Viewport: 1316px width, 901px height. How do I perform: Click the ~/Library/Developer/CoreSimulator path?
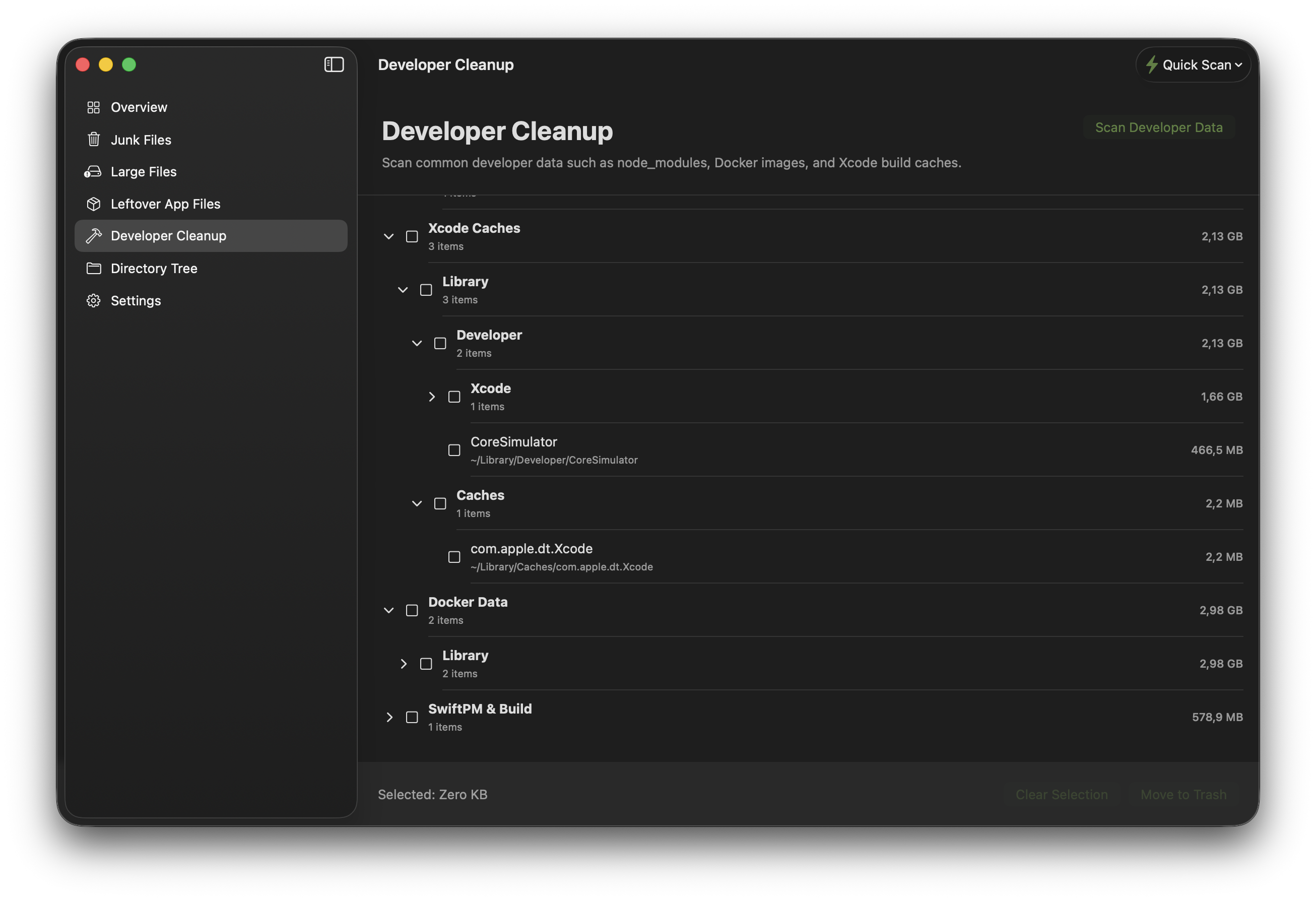click(554, 460)
